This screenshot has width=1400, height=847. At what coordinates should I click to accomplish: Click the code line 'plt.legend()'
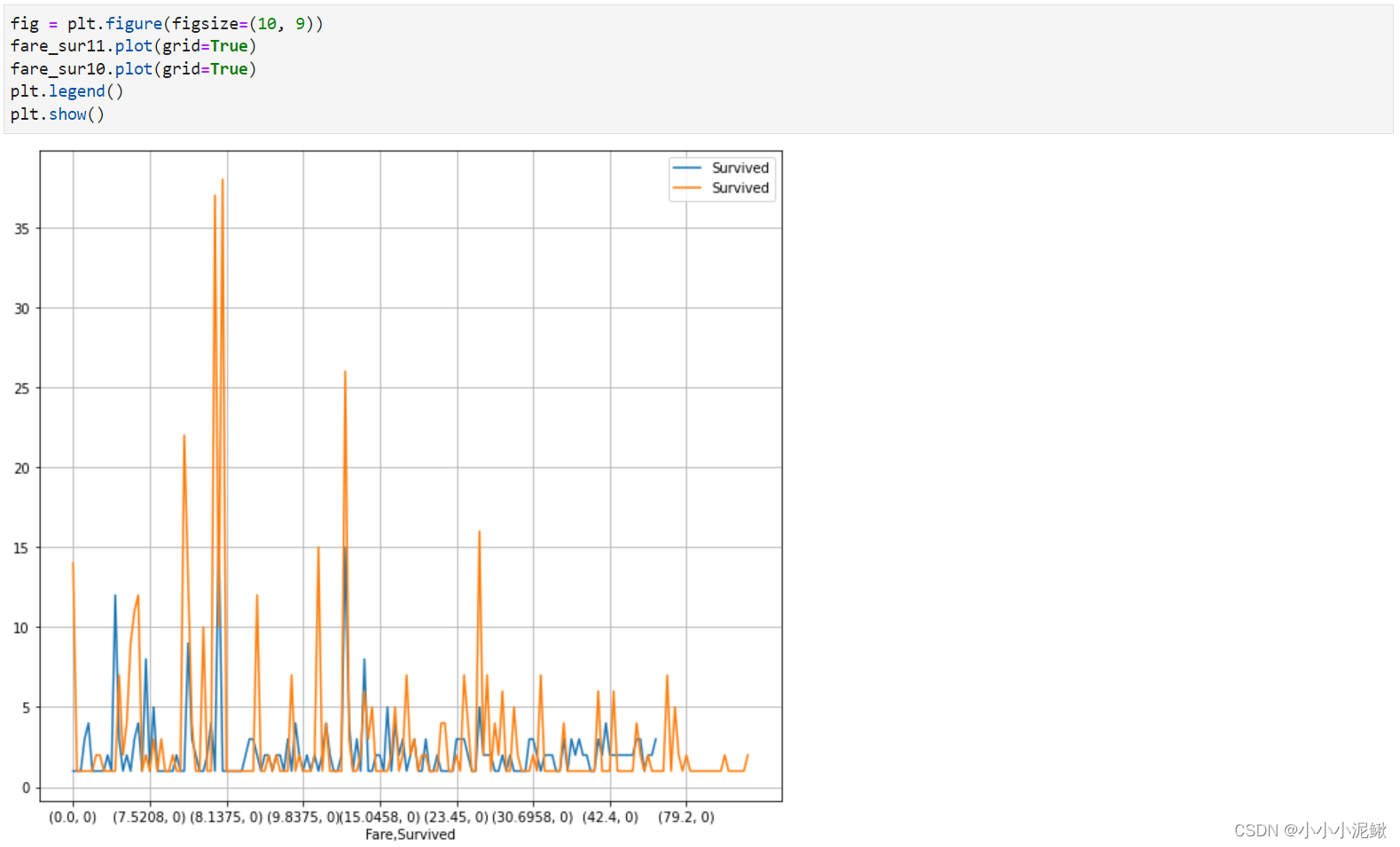67,91
